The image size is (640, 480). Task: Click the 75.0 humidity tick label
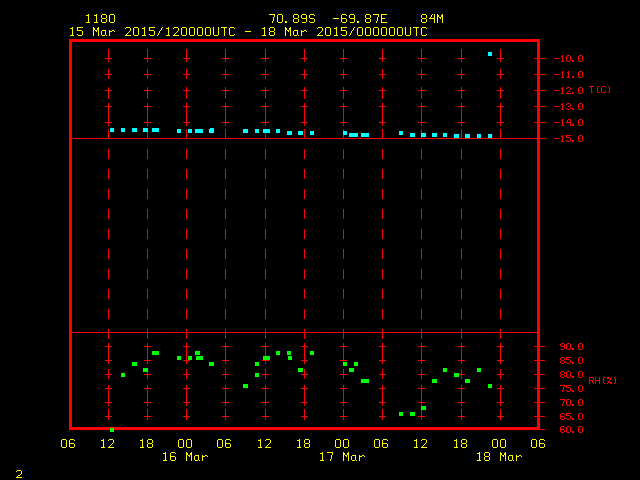(569, 389)
